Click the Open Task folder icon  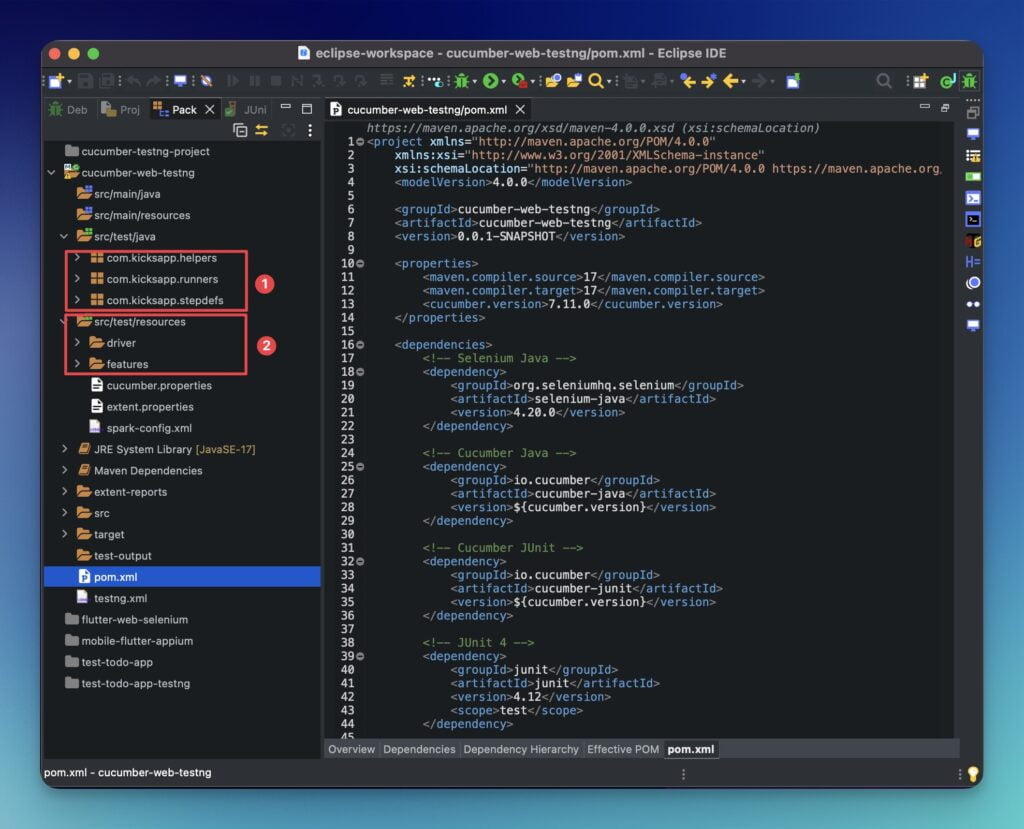point(574,81)
